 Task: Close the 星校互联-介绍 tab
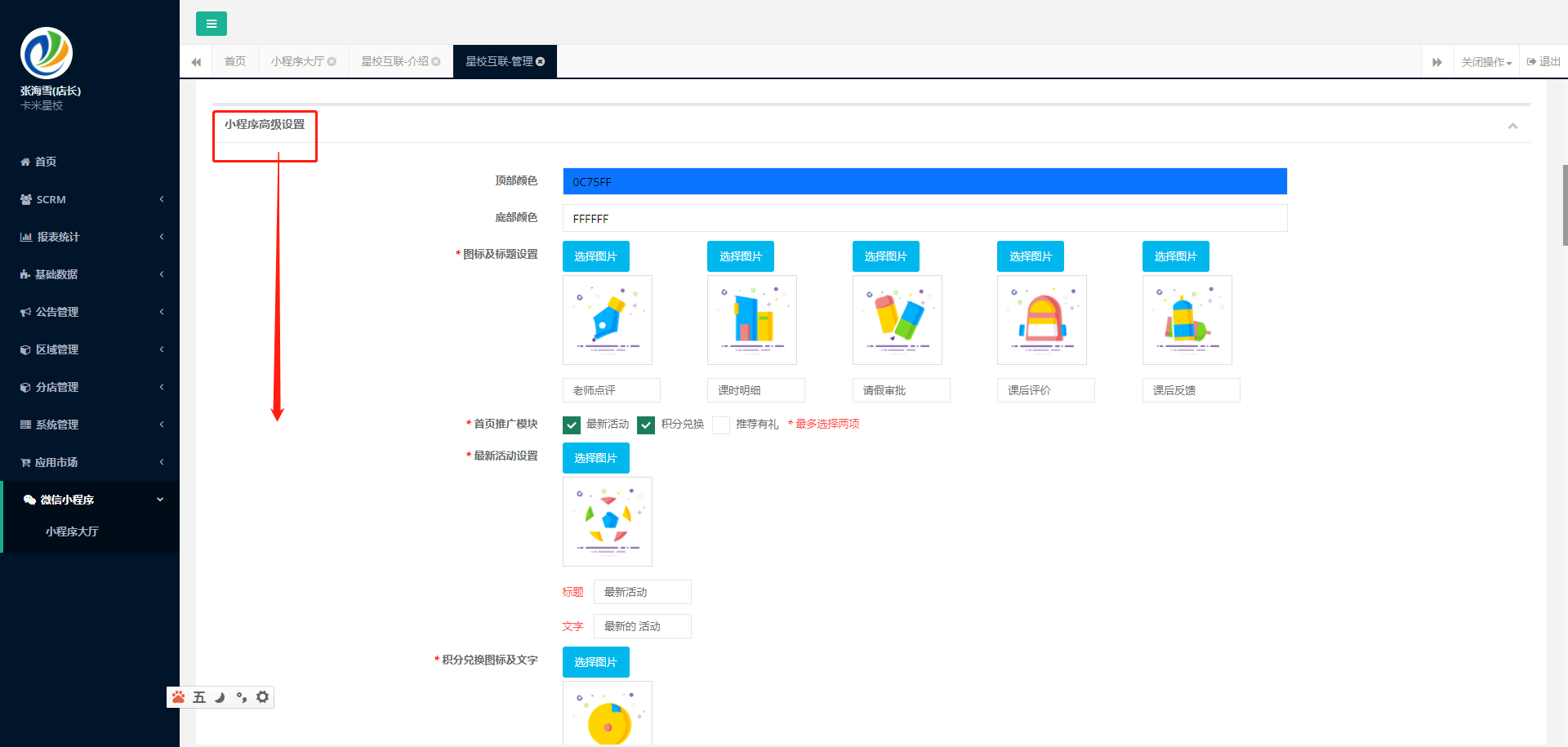pyautogui.click(x=436, y=61)
